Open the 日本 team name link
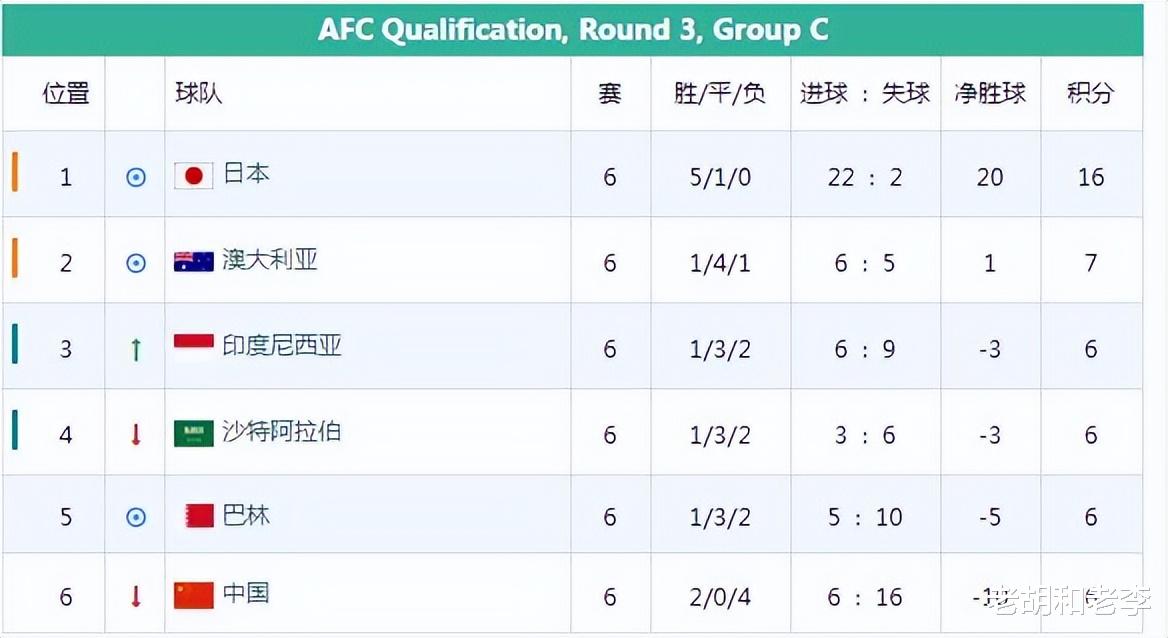The width and height of the screenshot is (1168, 638). click(247, 174)
